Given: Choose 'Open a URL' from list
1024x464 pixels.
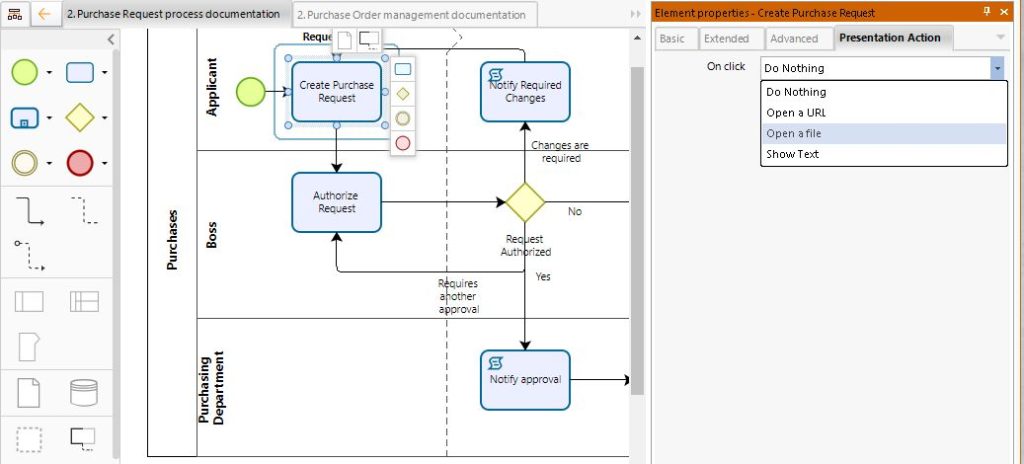Looking at the screenshot, I should 796,112.
